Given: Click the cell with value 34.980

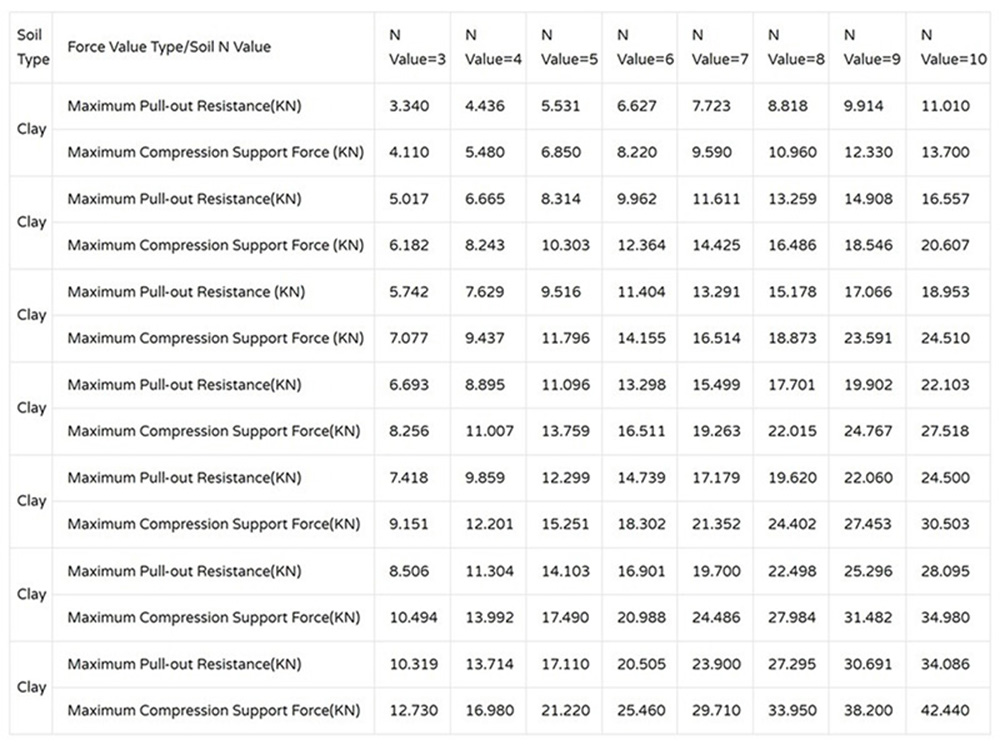Looking at the screenshot, I should click(x=945, y=617).
